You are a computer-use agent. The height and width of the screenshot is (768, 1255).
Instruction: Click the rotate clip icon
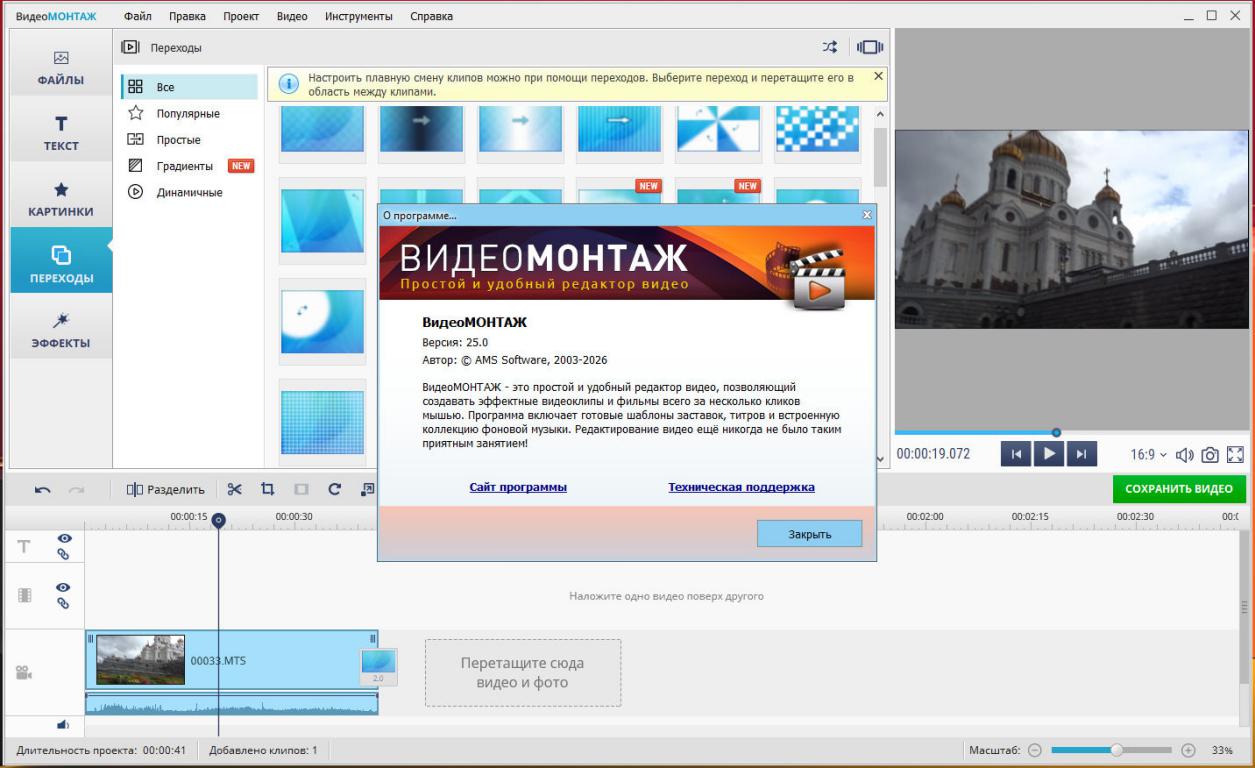[335, 489]
